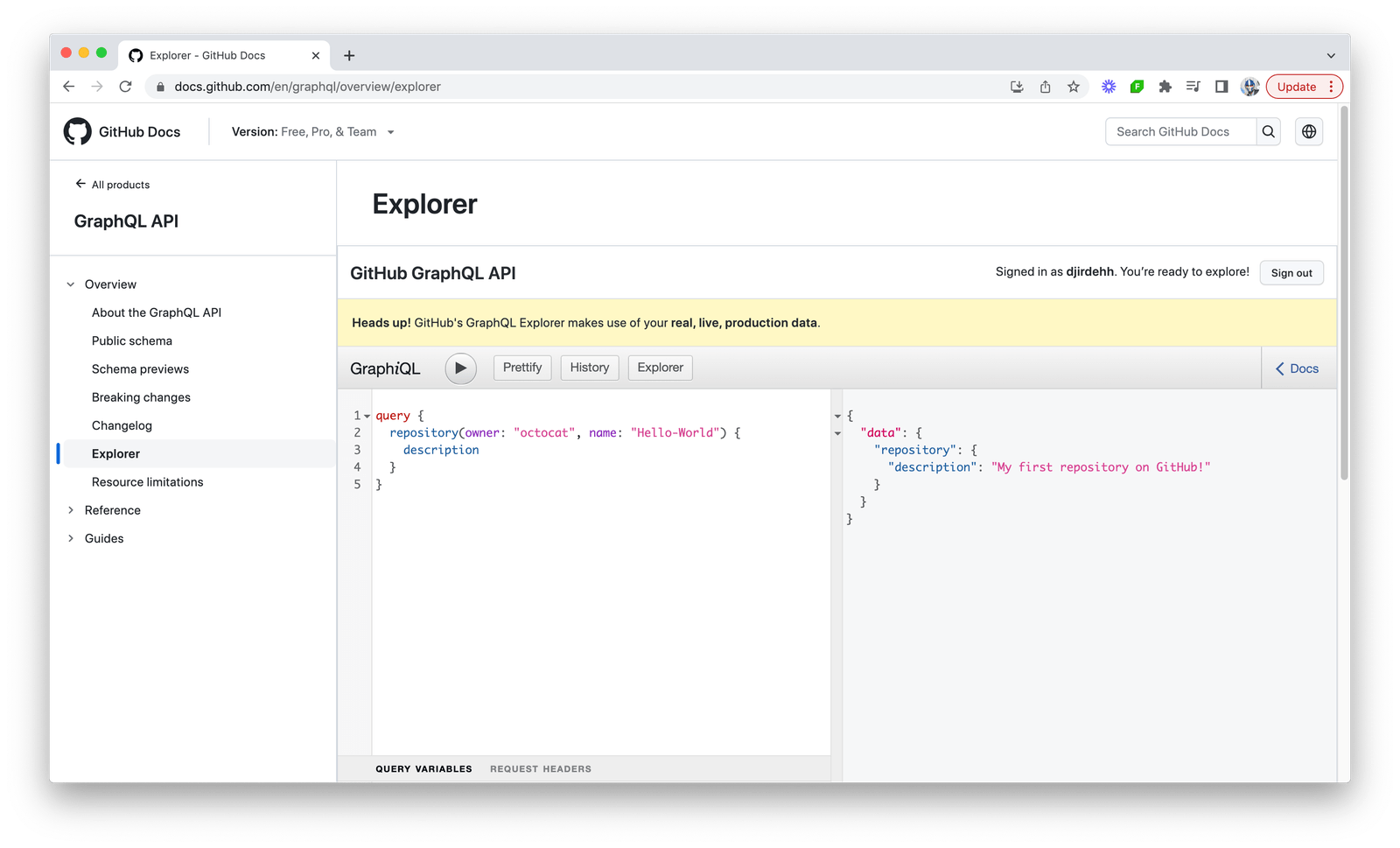
Task: Open the Resource limitations page
Action: (148, 482)
